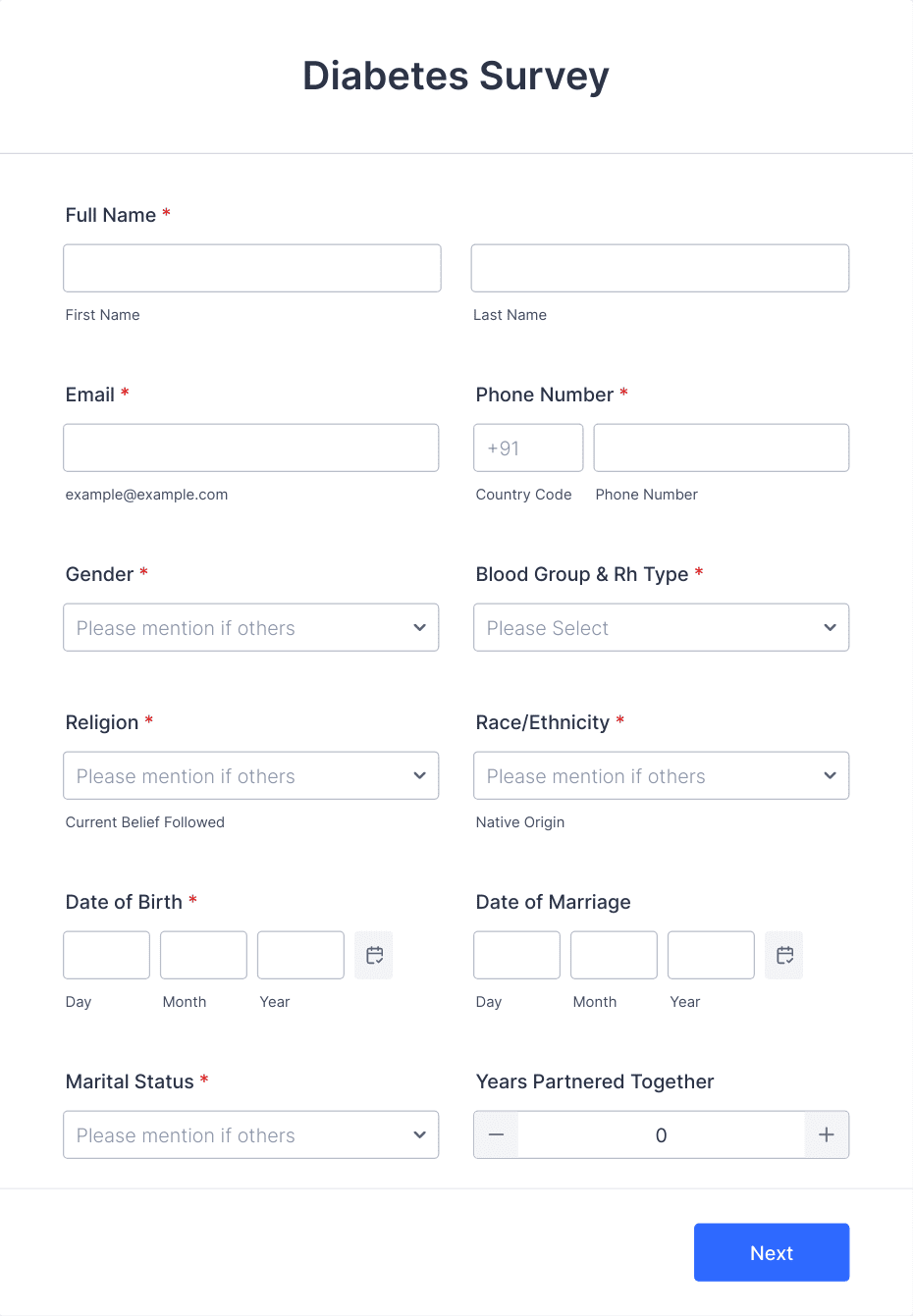
Task: Open the Gender dropdown
Action: 250,627
